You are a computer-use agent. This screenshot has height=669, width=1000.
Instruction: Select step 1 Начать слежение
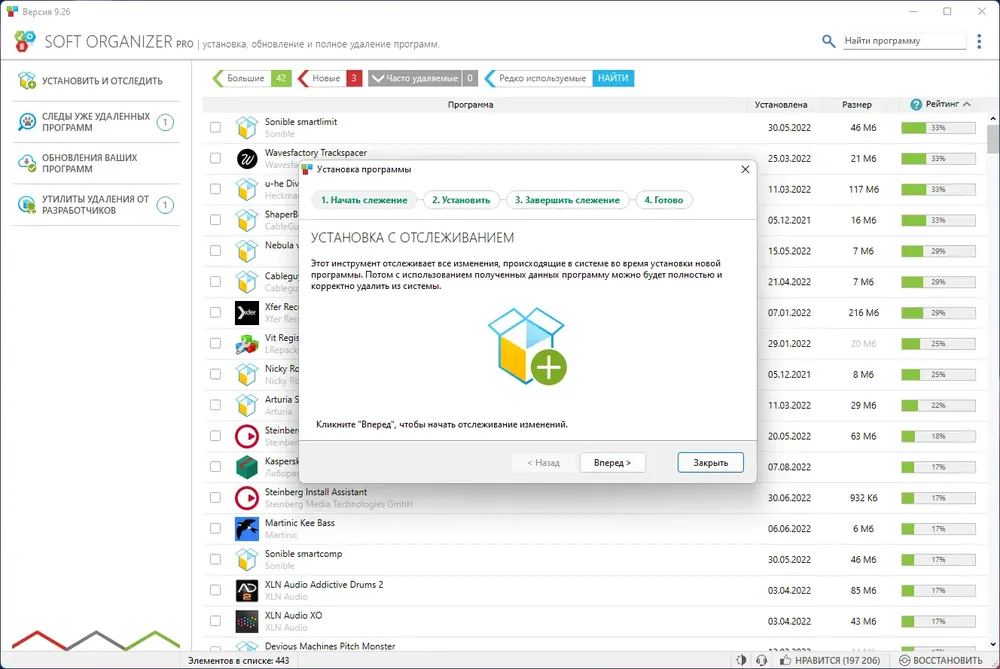(x=364, y=200)
